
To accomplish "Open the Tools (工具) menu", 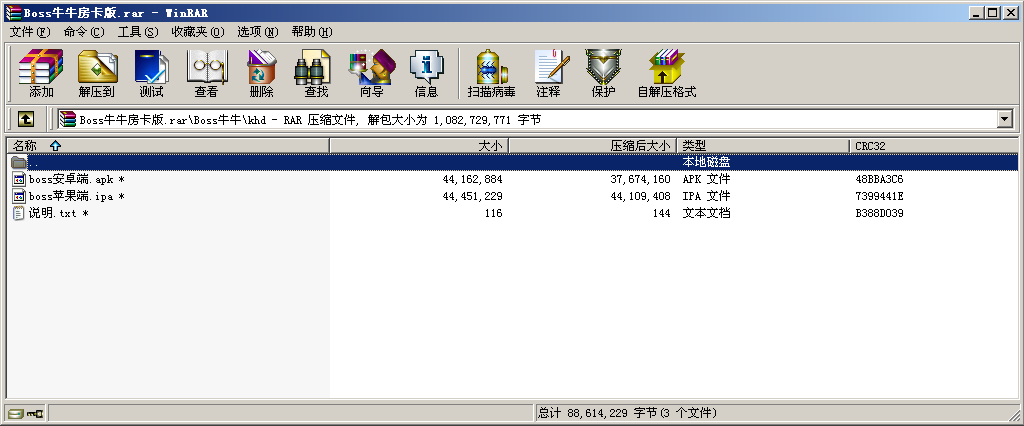I will tap(138, 31).
